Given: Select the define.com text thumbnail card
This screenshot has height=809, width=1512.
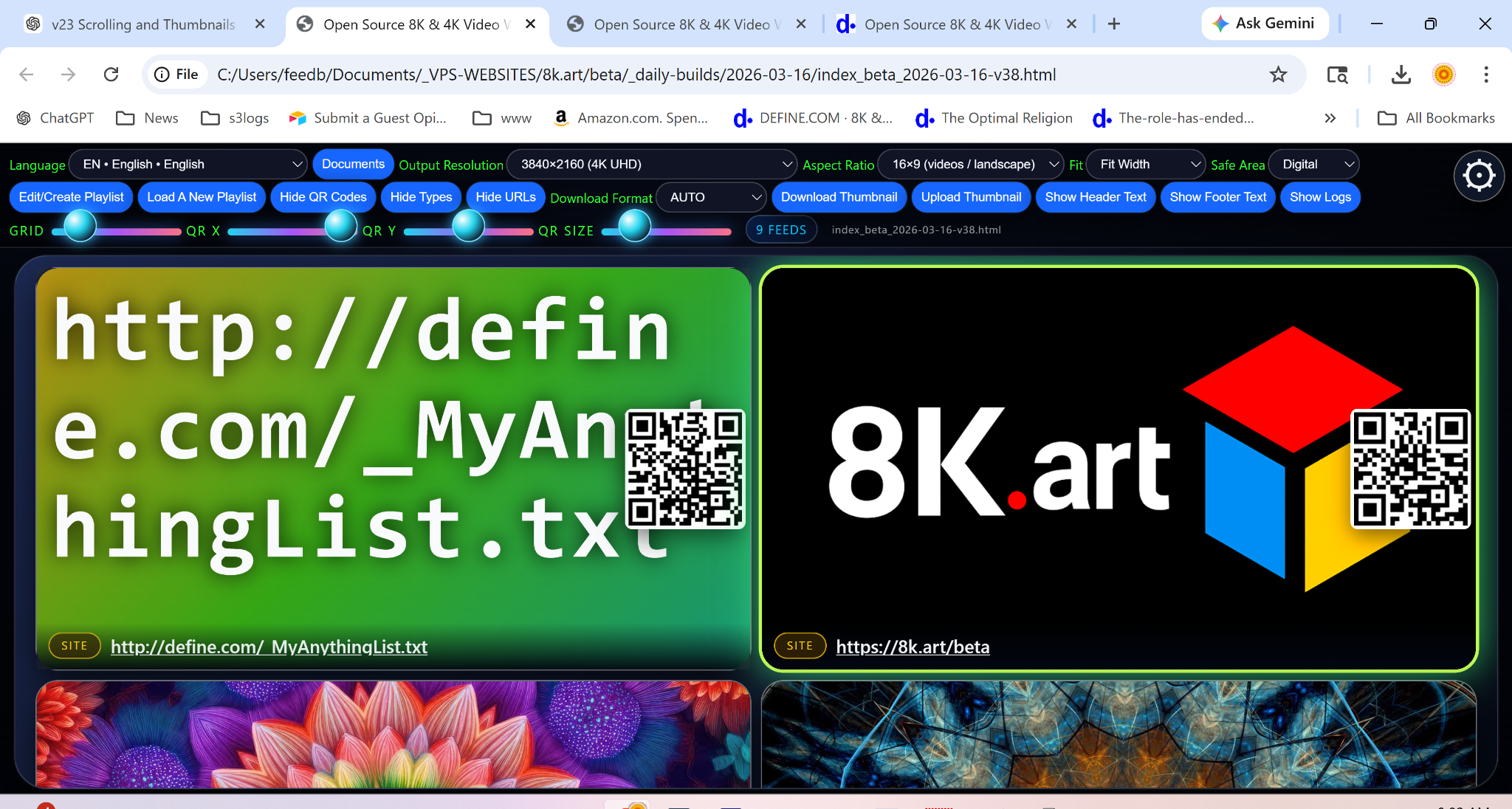Looking at the screenshot, I should (394, 469).
